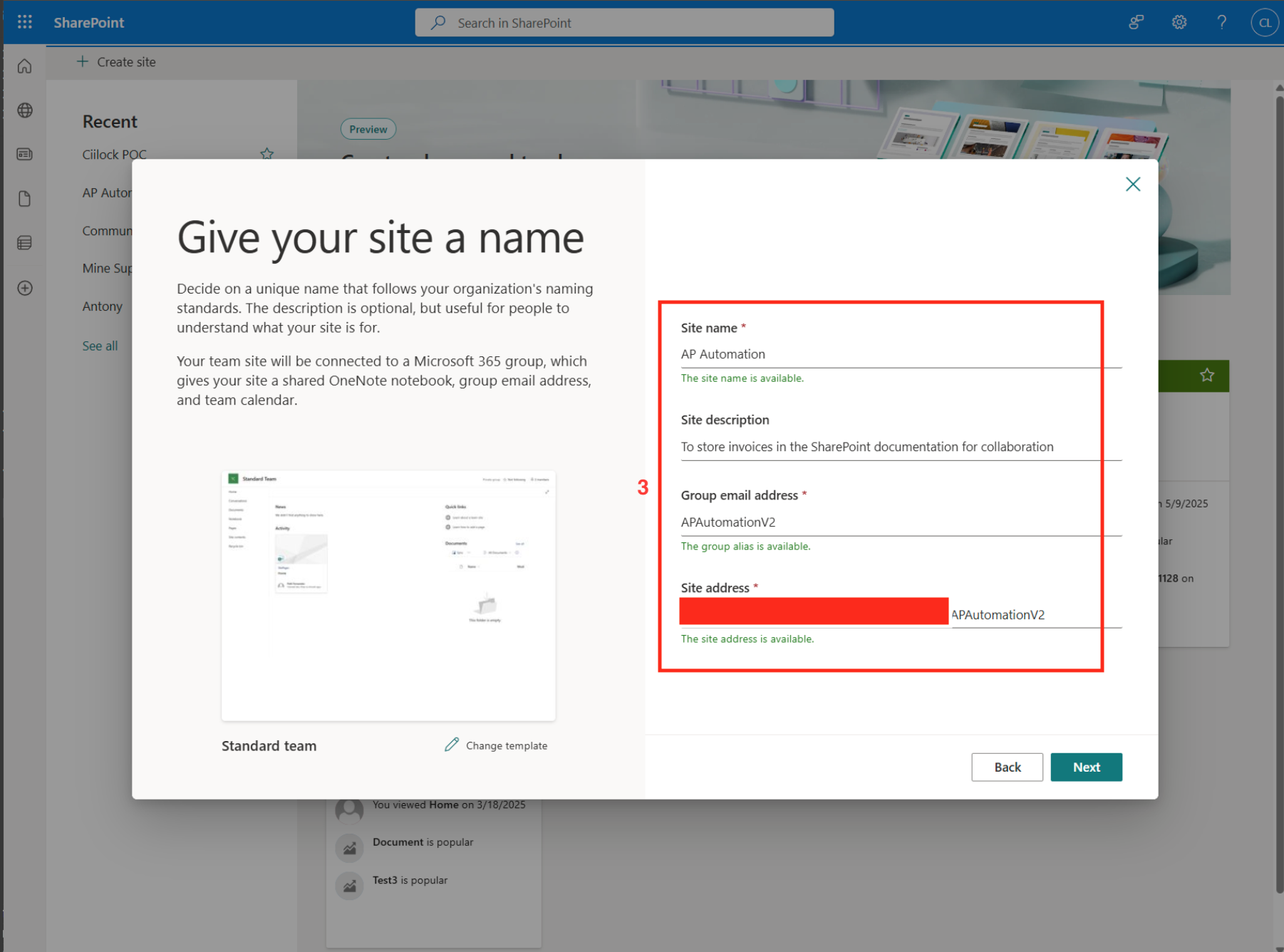Click the Search in SharePoint box
Image resolution: width=1284 pixels, height=952 pixels.
pos(624,23)
